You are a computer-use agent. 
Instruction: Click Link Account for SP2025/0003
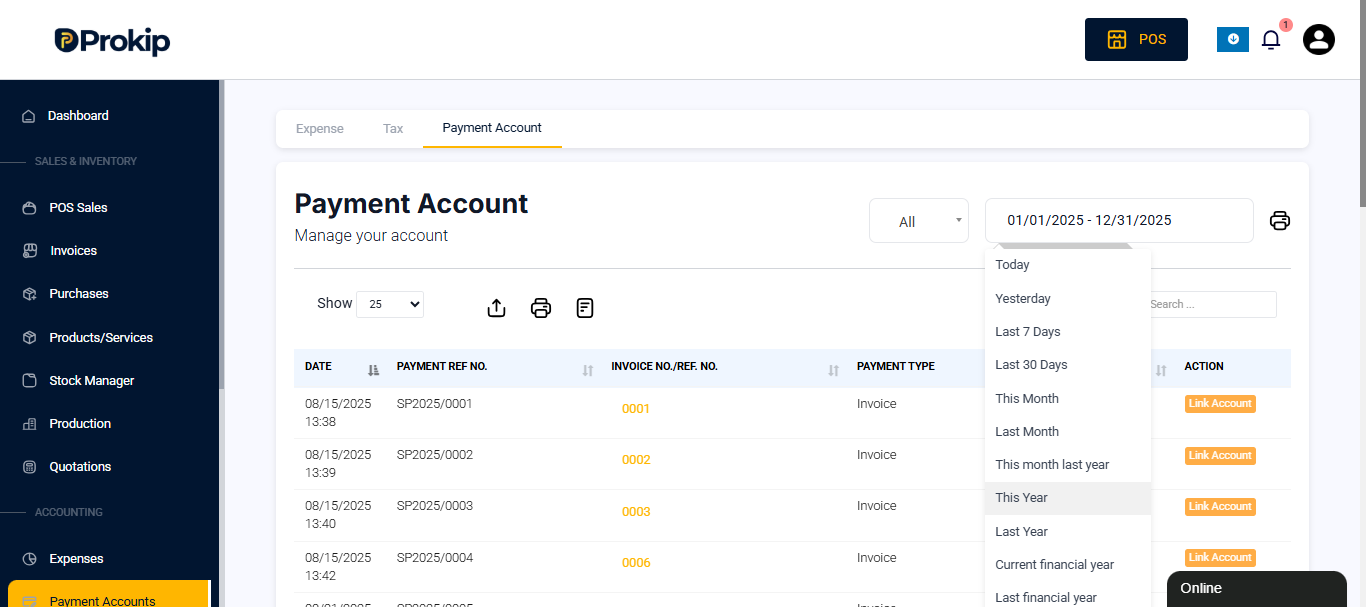[x=1220, y=507]
